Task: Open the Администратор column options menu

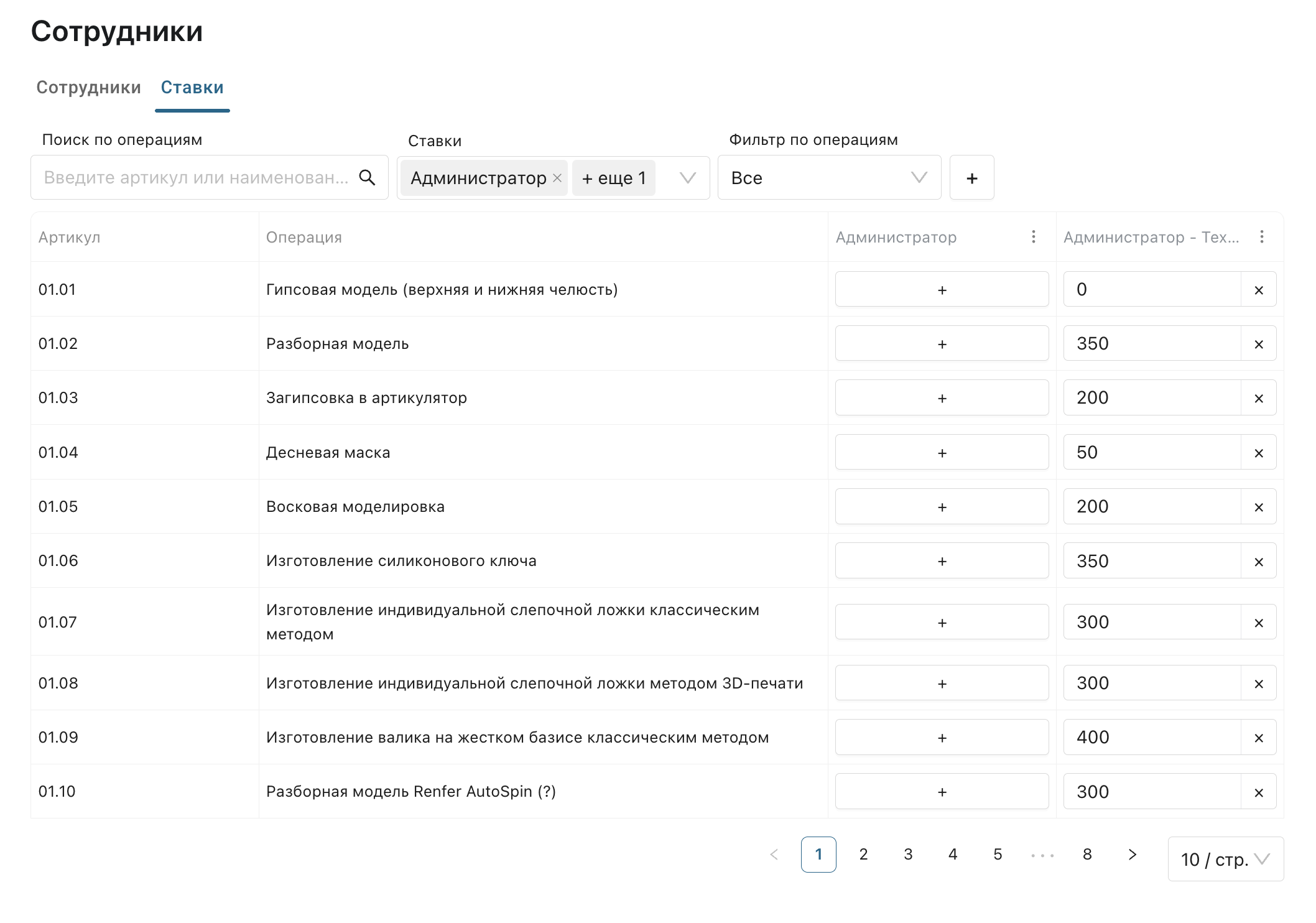Action: 1033,237
